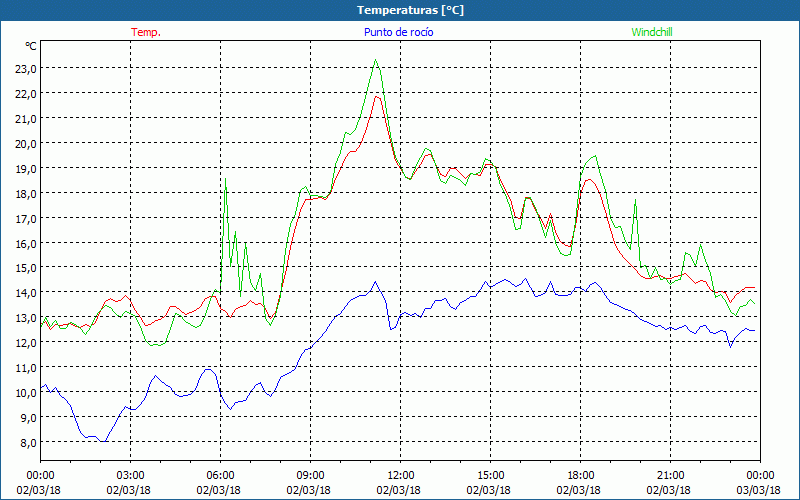Viewport: 800px width, 500px height.
Task: Click the 10,0 y-axis value
Action: pos(26,392)
